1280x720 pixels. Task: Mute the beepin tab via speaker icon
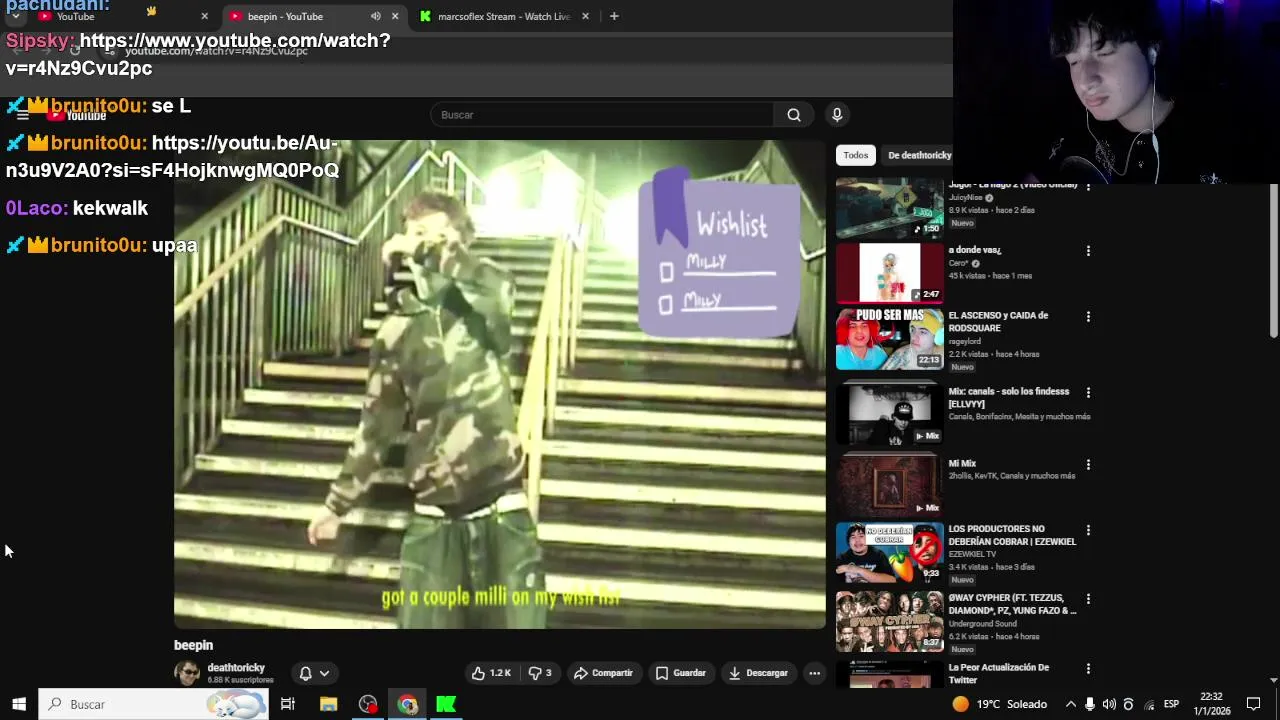[375, 16]
